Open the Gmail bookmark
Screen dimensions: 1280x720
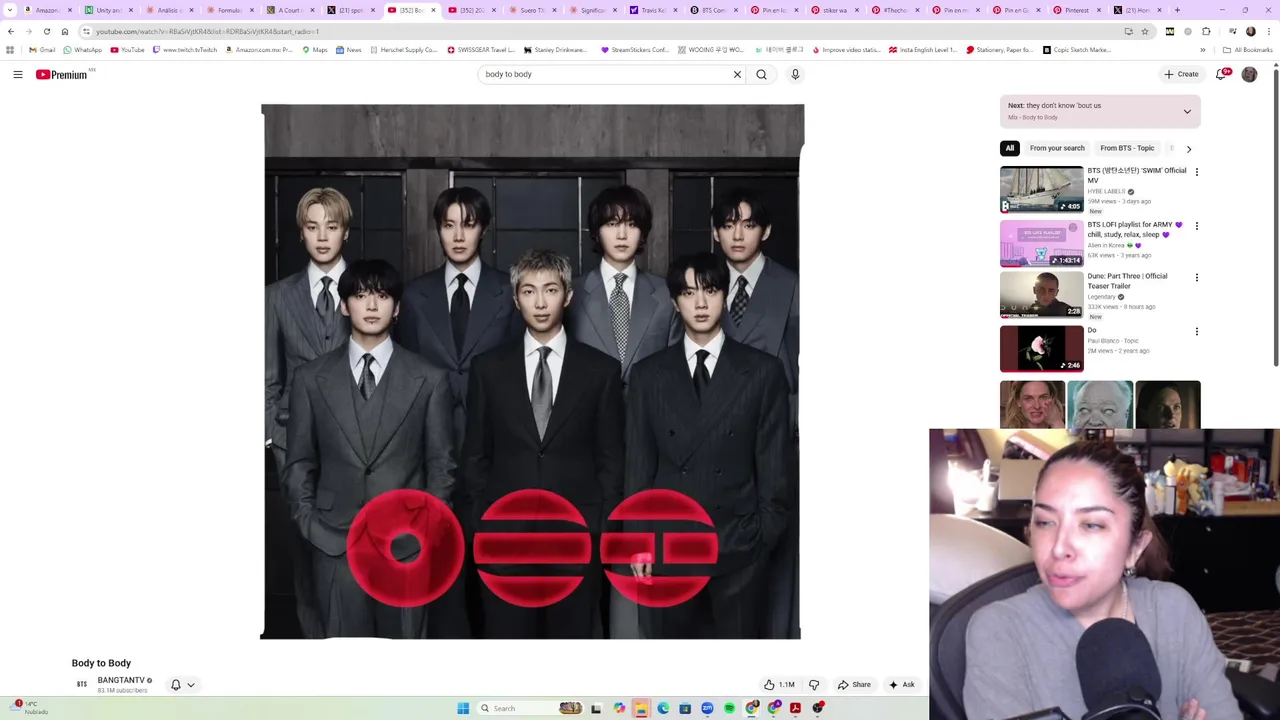click(x=42, y=50)
